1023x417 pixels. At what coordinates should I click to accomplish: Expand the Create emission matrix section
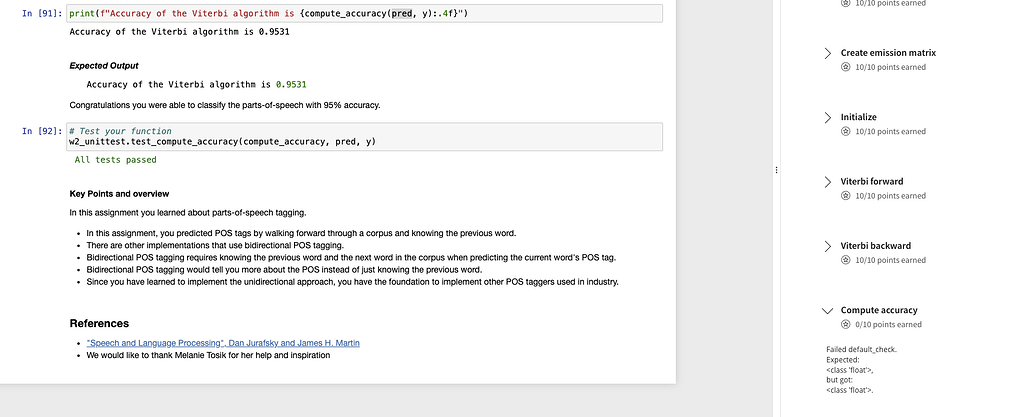[827, 53]
